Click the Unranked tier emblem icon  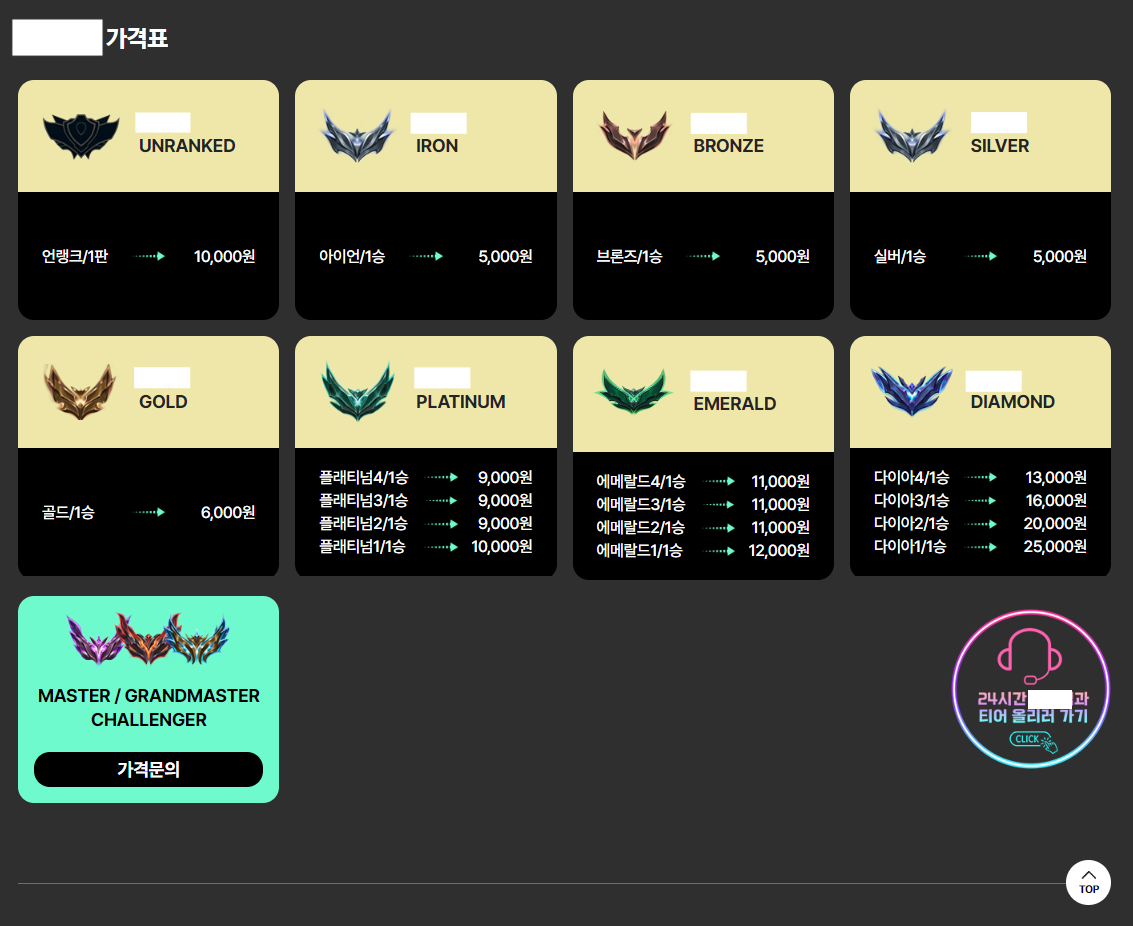[81, 136]
